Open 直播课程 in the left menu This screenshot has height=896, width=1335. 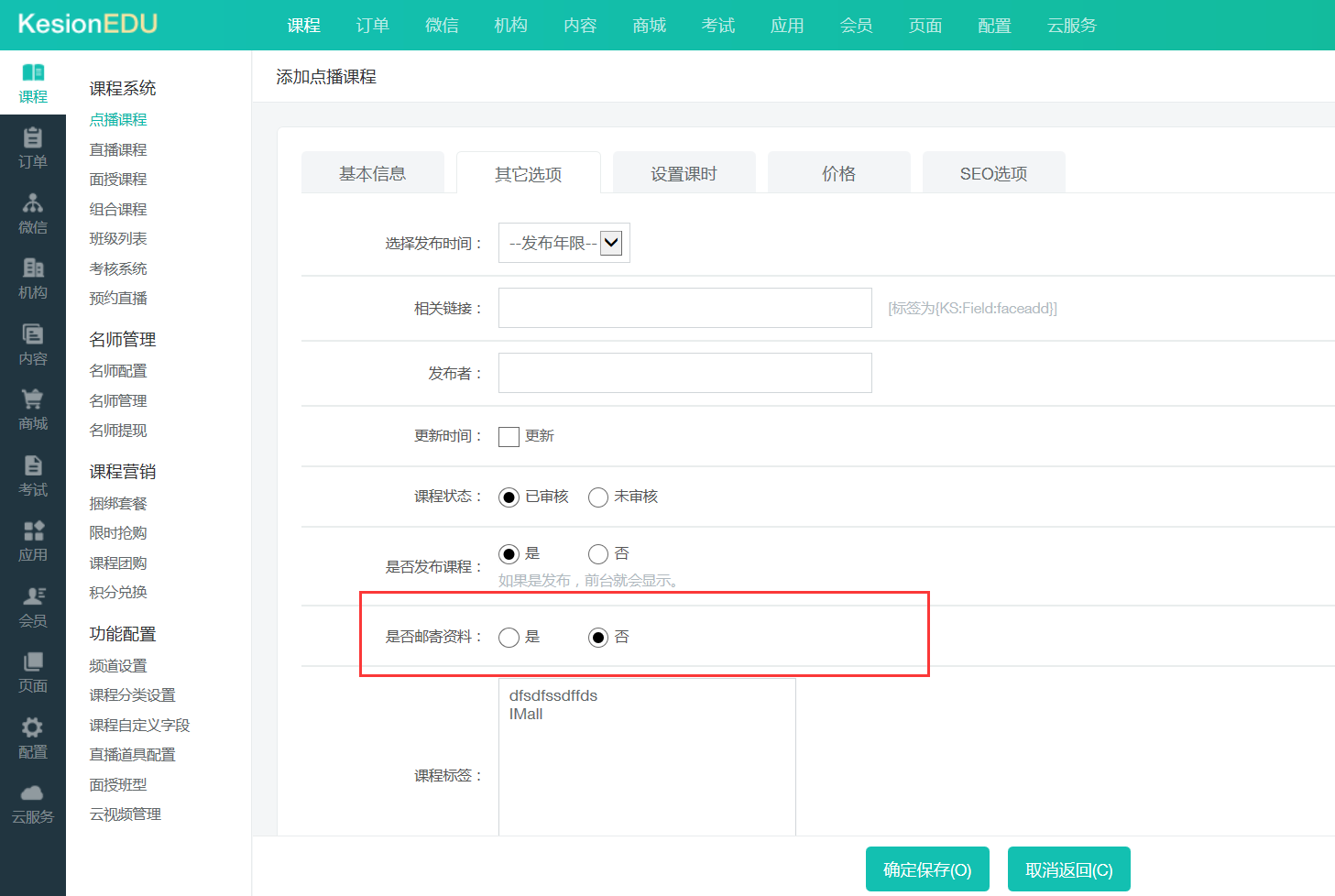click(x=118, y=150)
